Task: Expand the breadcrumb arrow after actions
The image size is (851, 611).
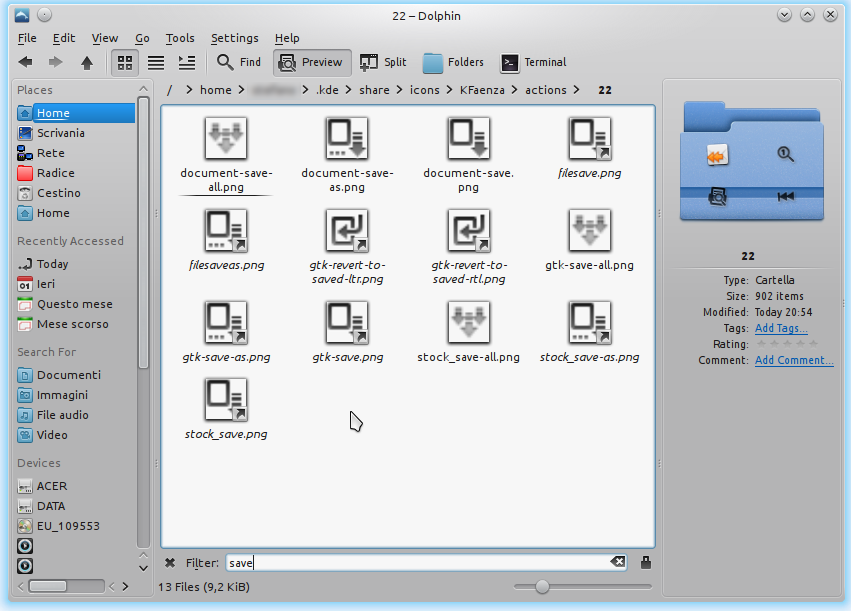Action: pyautogui.click(x=574, y=90)
